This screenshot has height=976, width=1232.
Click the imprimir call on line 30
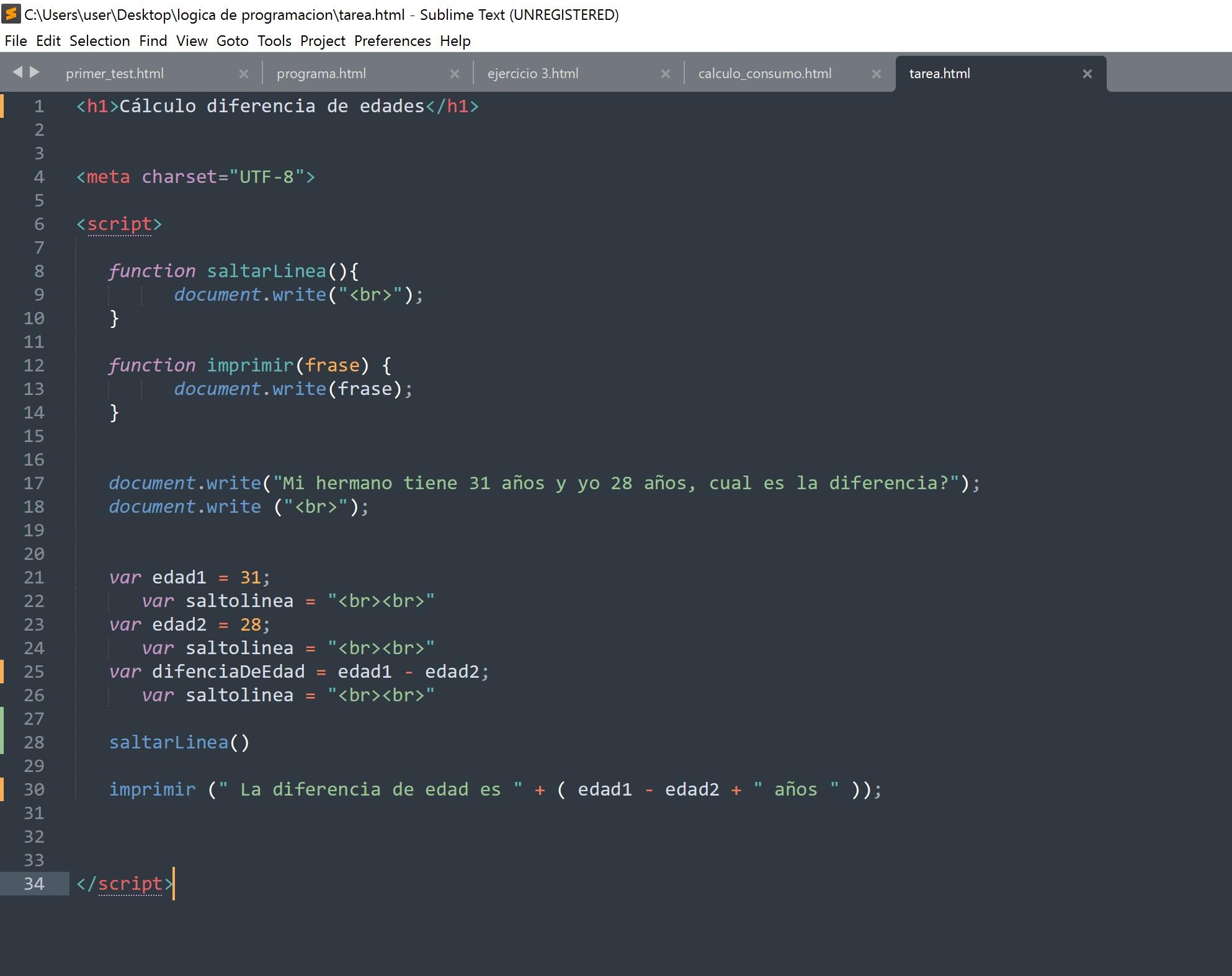pyautogui.click(x=152, y=789)
